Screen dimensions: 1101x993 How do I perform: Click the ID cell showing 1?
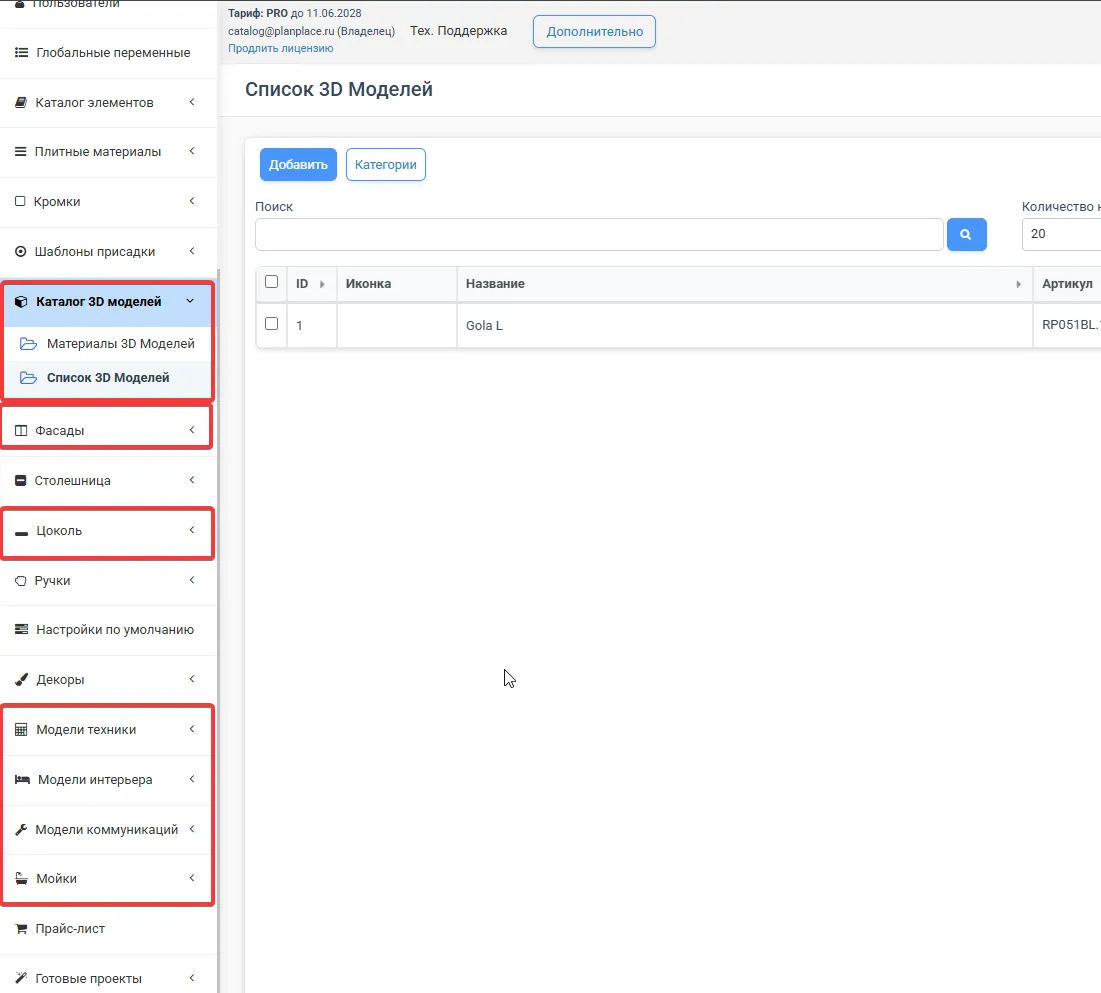tap(312, 325)
